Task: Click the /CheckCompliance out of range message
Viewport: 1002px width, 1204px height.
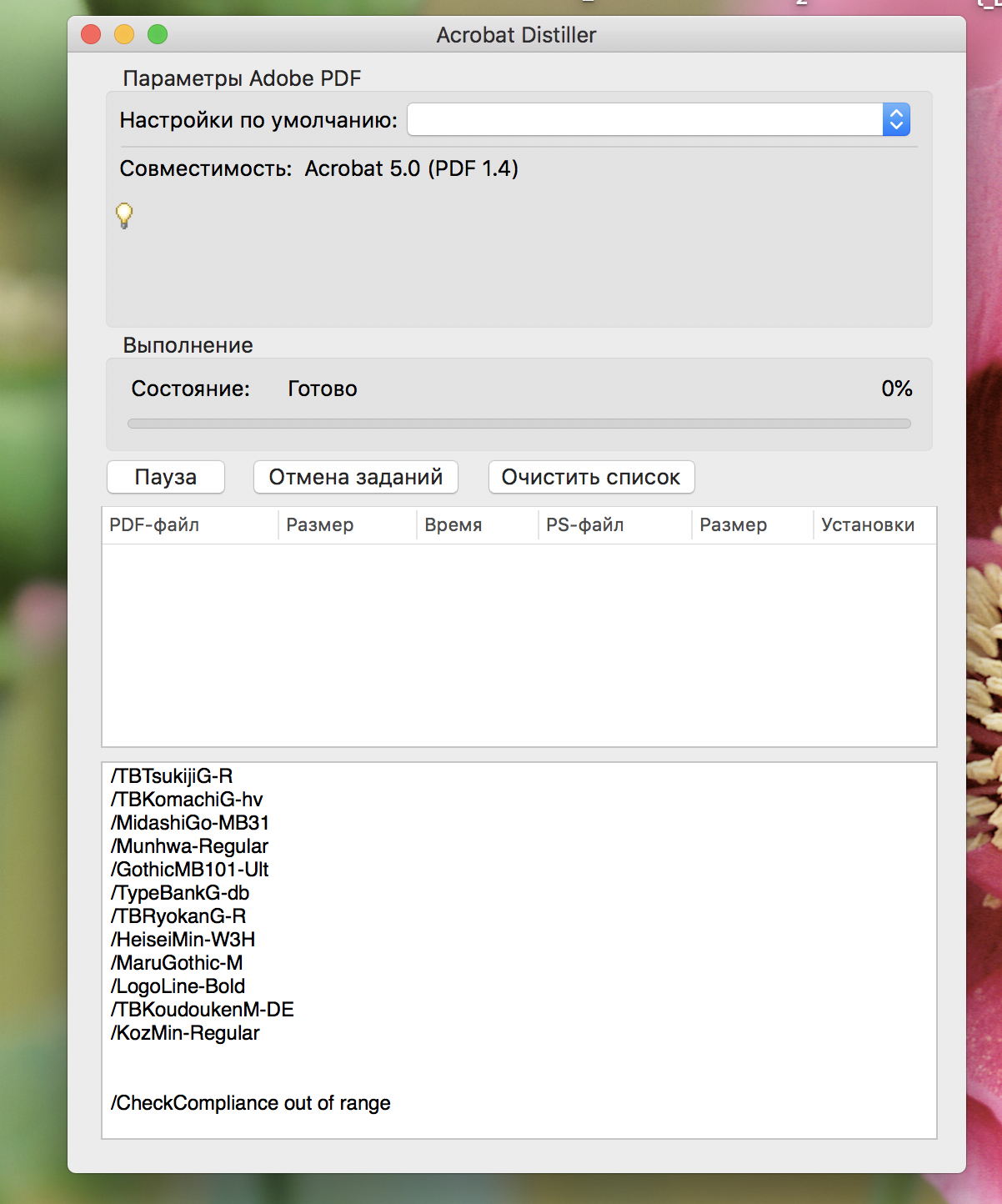Action: click(251, 1103)
